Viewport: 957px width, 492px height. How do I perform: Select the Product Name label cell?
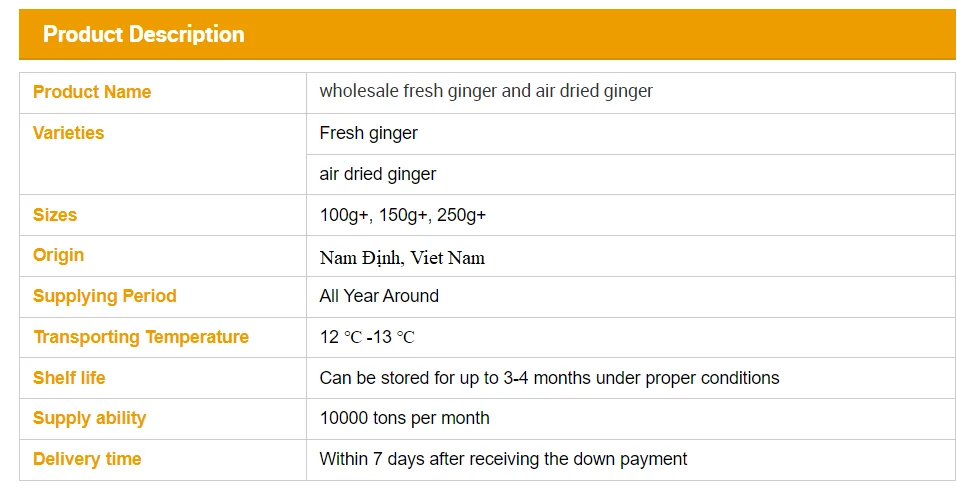[92, 92]
